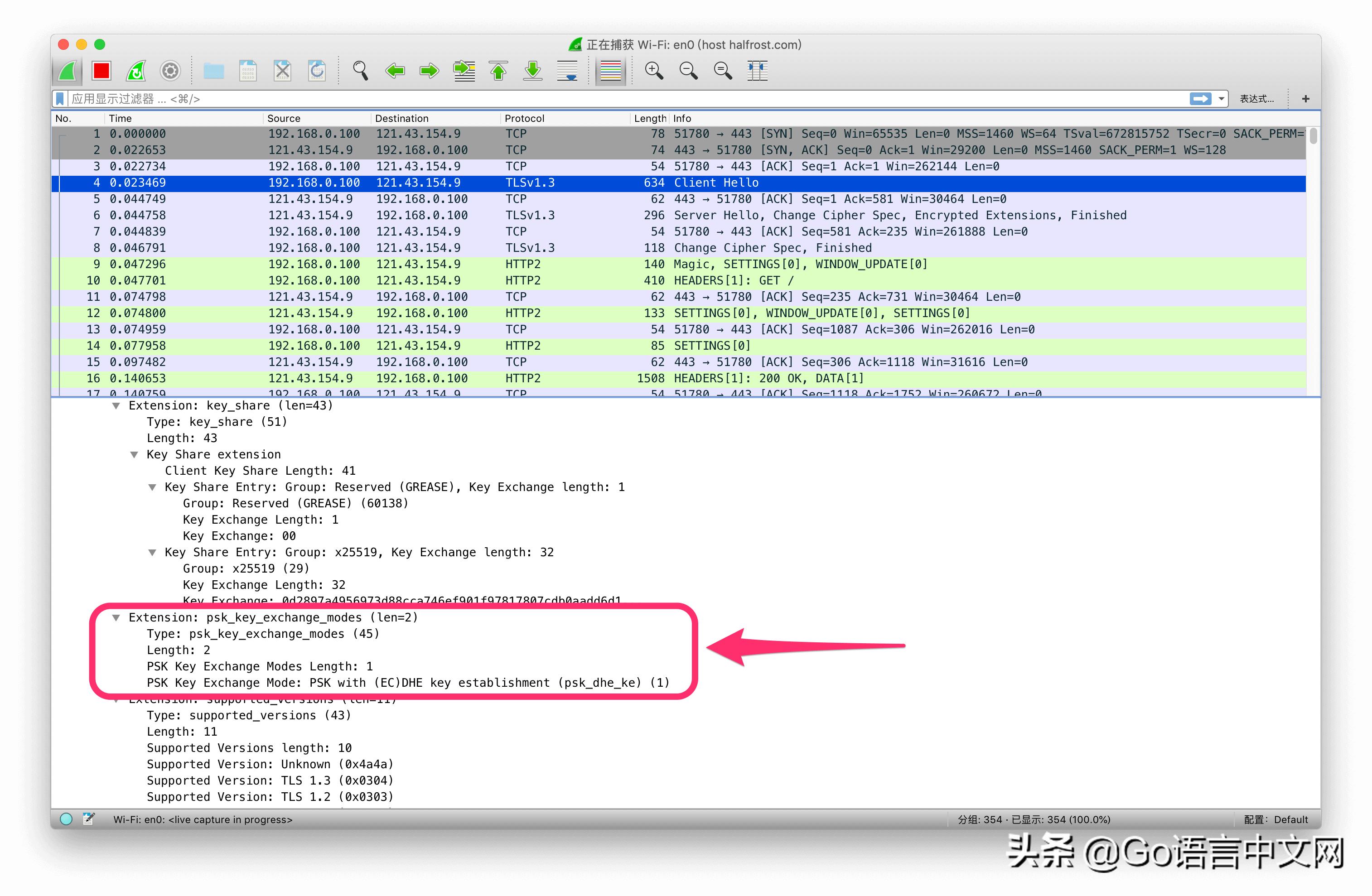Jump to the last packet

[x=533, y=71]
